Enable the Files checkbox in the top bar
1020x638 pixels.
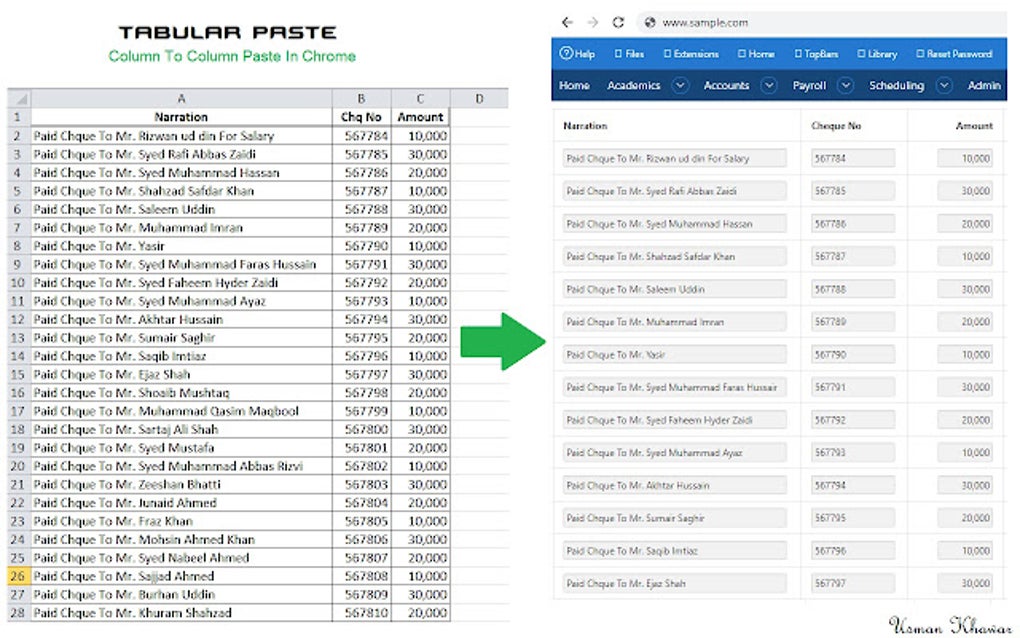pyautogui.click(x=617, y=53)
